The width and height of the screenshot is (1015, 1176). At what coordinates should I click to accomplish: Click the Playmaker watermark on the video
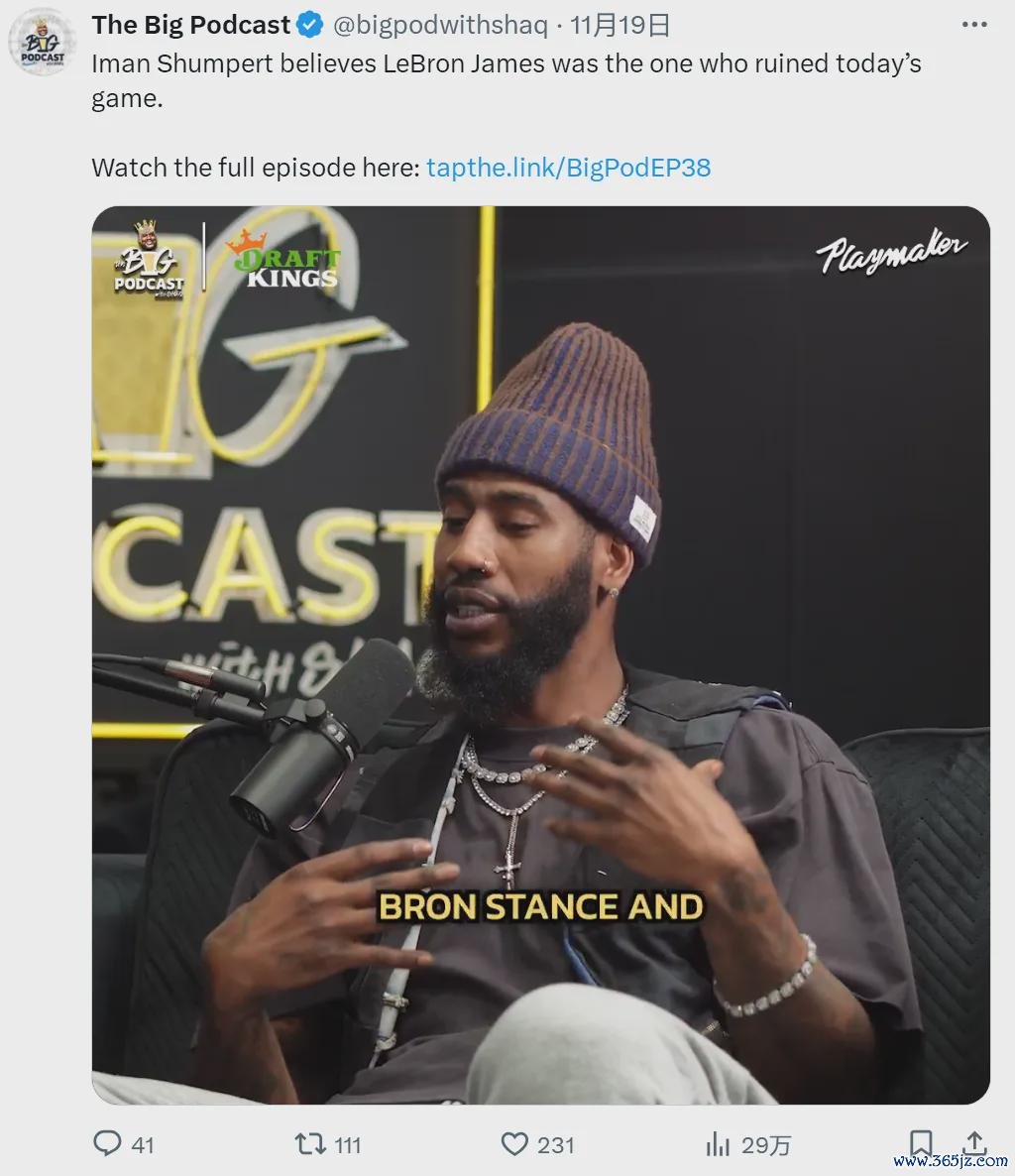[891, 252]
